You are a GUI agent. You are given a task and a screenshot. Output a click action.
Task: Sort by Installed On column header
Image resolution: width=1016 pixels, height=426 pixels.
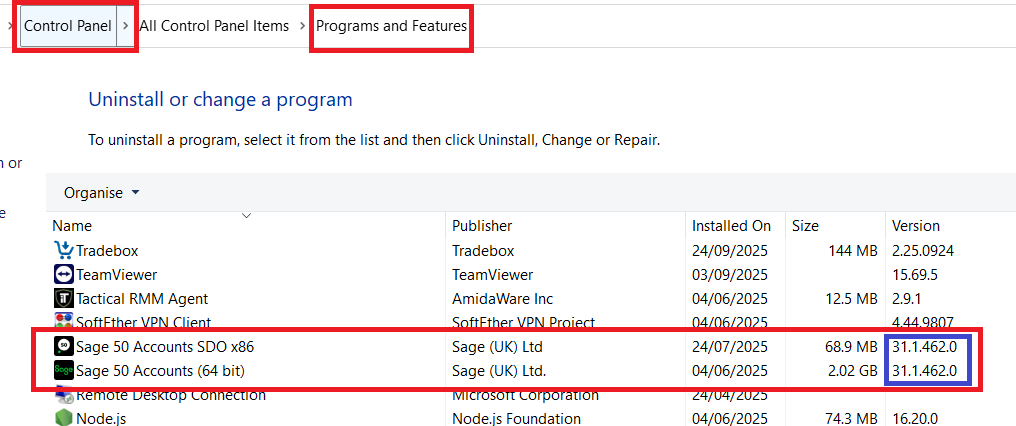(731, 226)
